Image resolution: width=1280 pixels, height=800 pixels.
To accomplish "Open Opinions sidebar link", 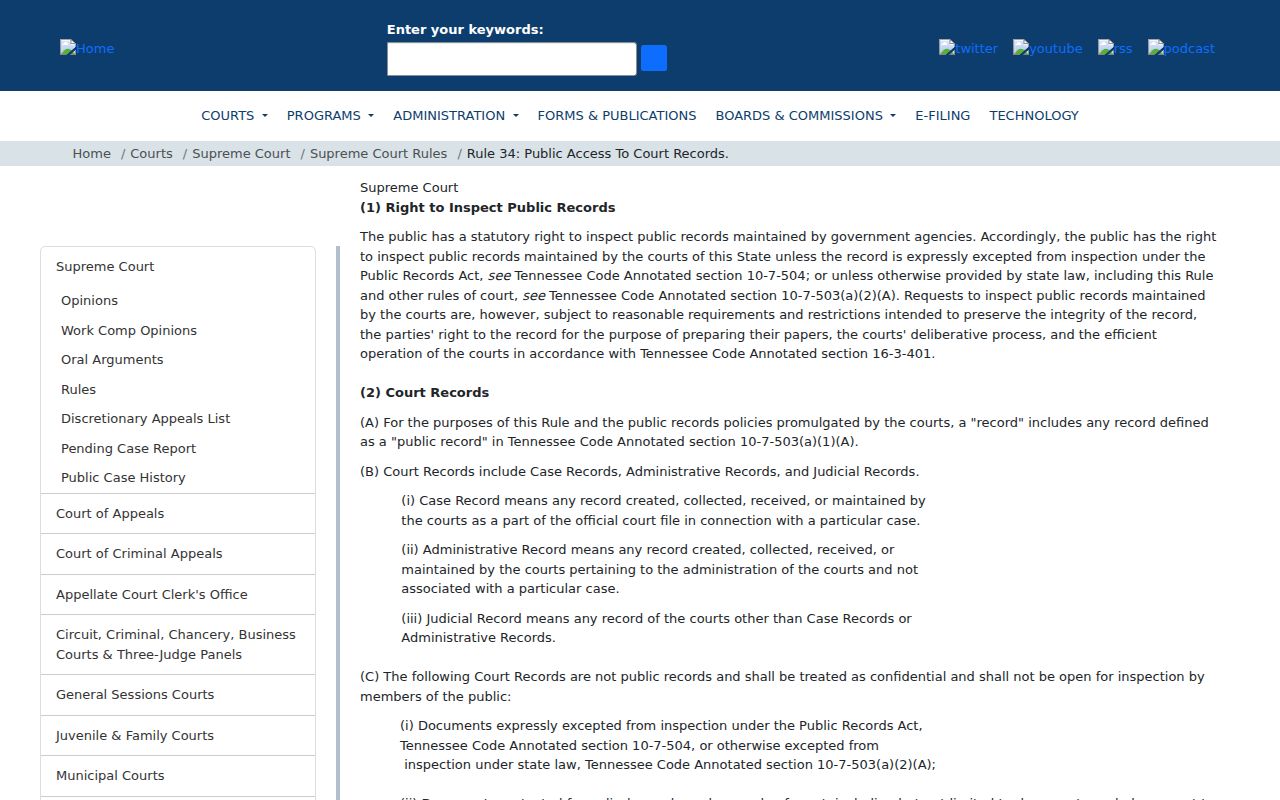I will (x=89, y=300).
